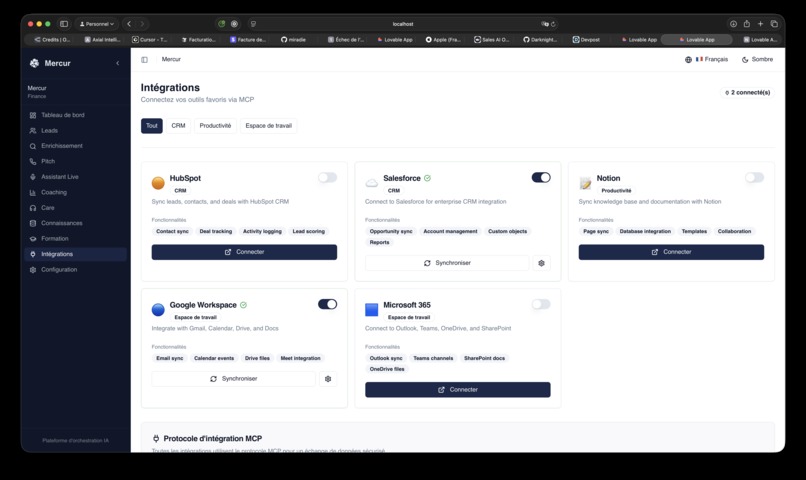Viewport: 806px width, 480px height.
Task: Open the Français language selector
Action: coord(706,60)
